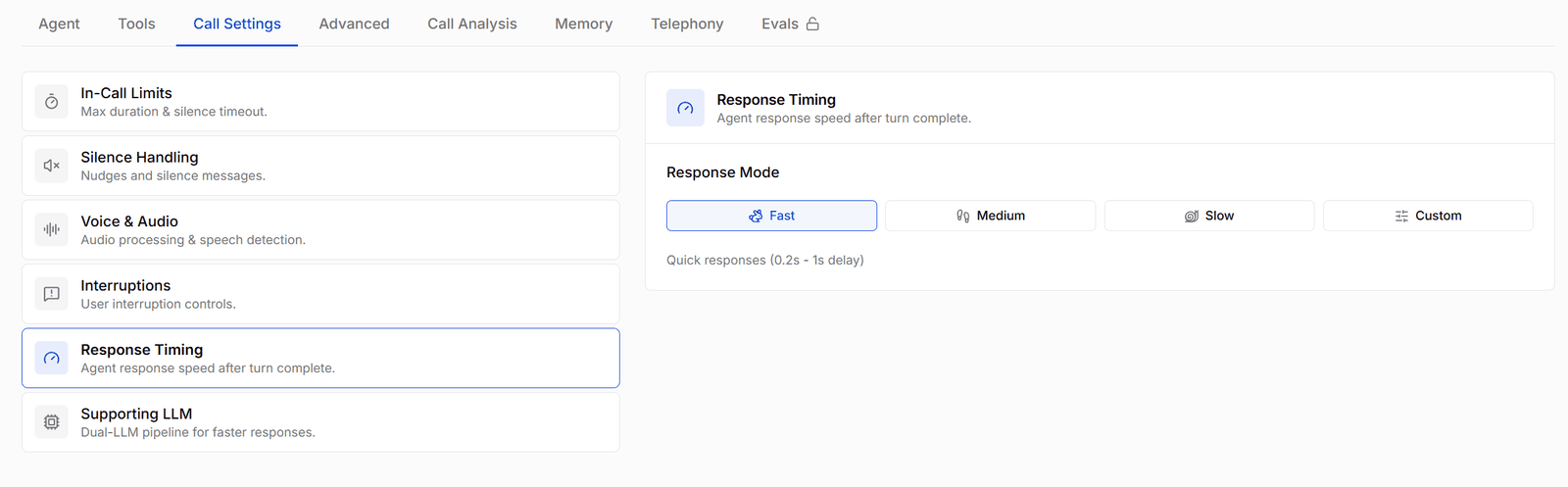Viewport: 1568px width, 487px height.
Task: Choose the Custom response mode
Action: 1428,216
